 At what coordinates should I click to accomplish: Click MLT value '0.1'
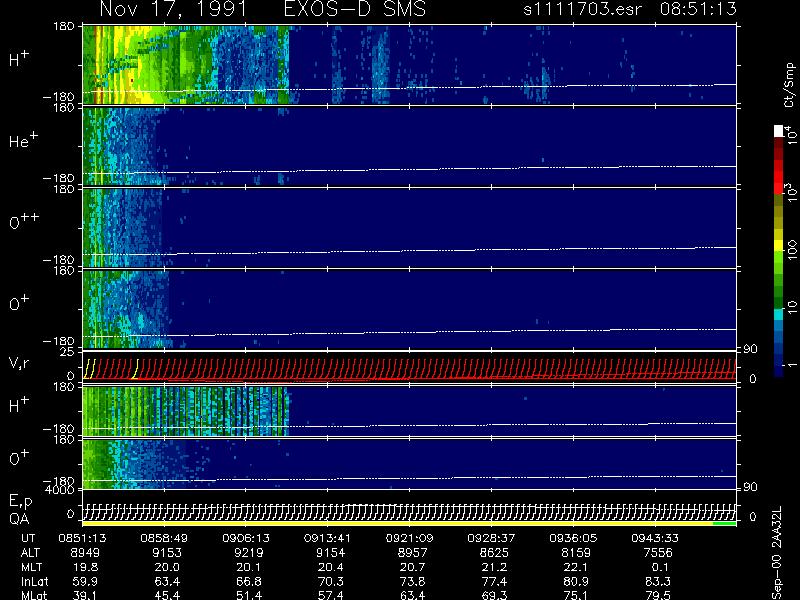pyautogui.click(x=660, y=567)
